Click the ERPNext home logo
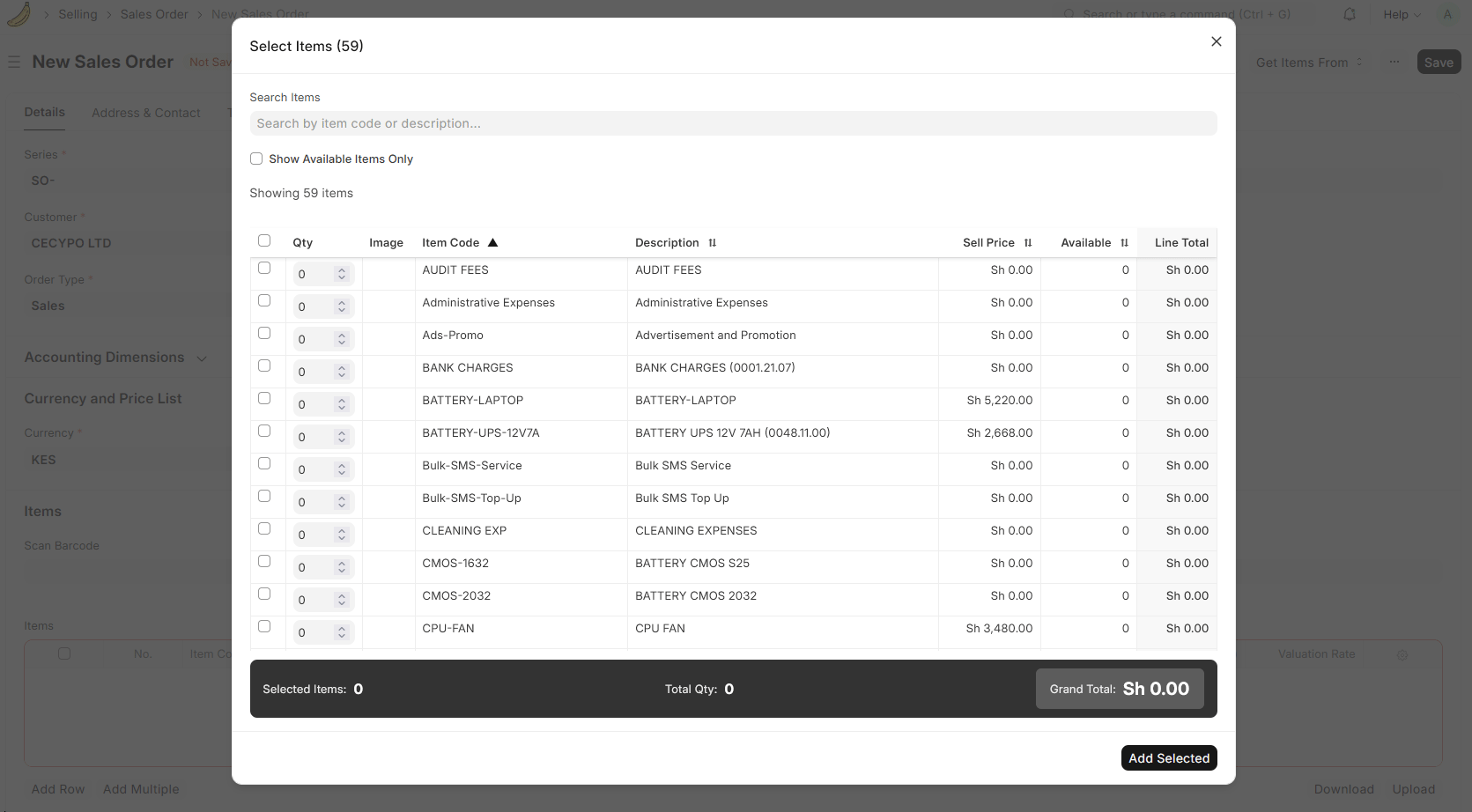Viewport: 1472px width, 812px height. tap(18, 14)
